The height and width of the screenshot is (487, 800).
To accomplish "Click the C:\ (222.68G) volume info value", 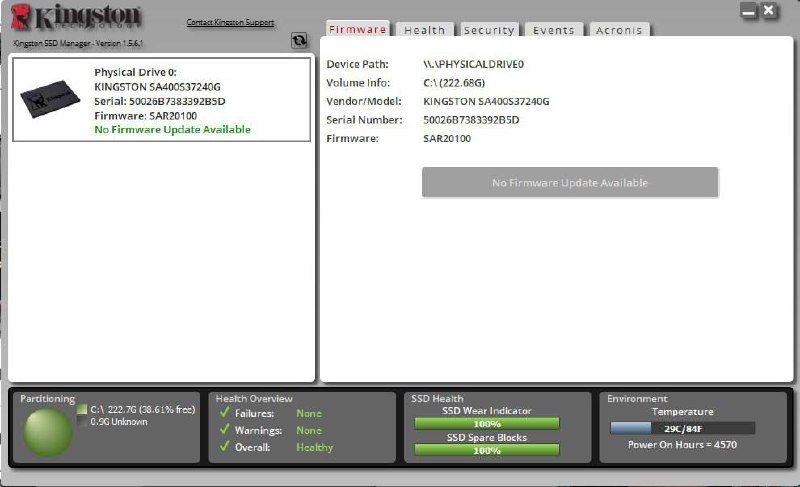I will pyautogui.click(x=454, y=83).
